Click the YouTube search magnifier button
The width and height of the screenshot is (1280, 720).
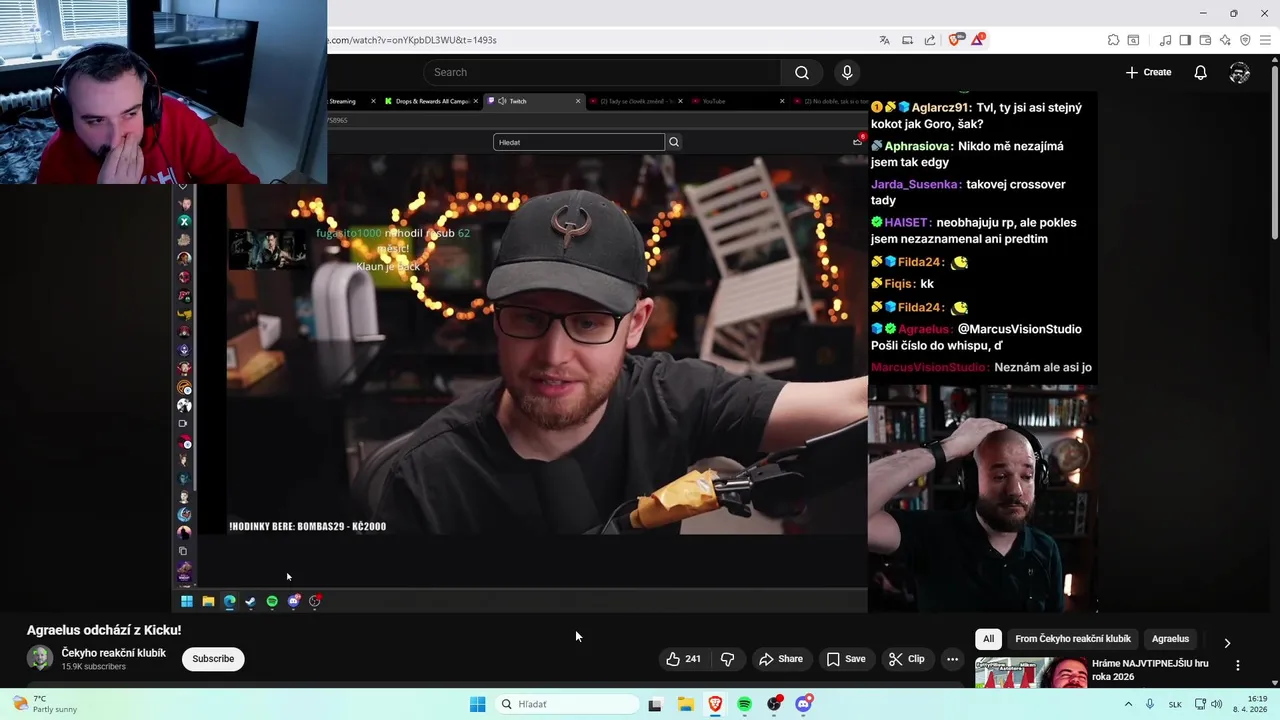[801, 72]
